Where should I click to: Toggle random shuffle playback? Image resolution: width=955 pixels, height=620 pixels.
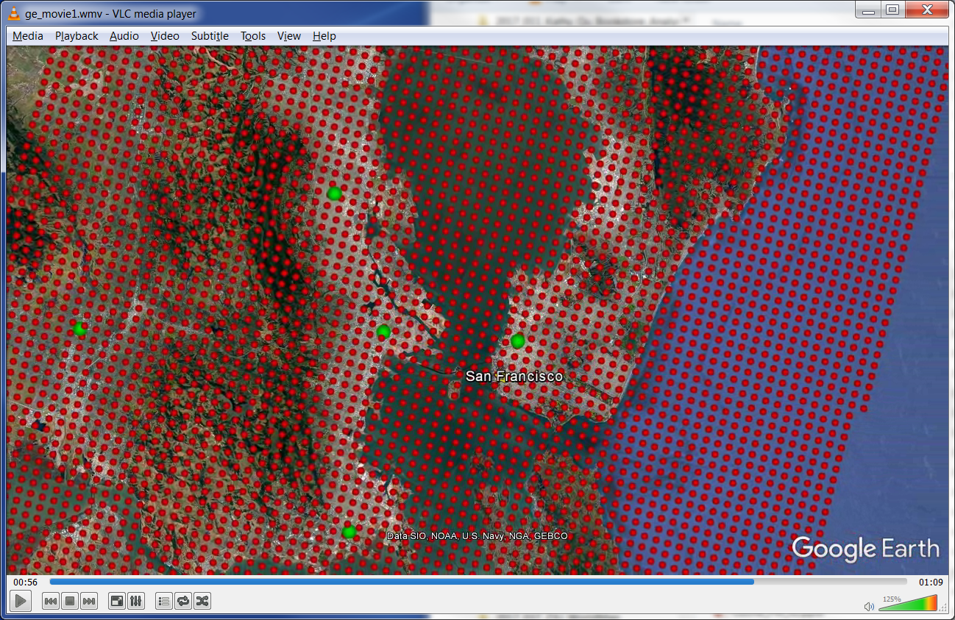(202, 601)
